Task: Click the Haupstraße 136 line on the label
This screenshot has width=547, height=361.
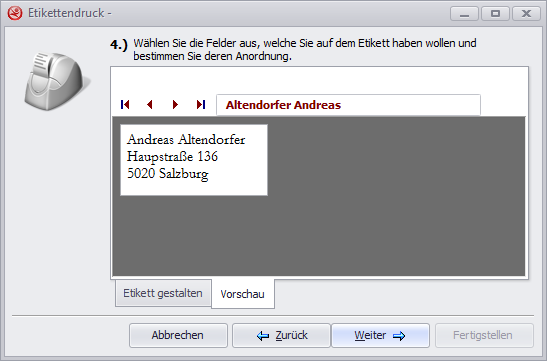Action: click(x=172, y=157)
